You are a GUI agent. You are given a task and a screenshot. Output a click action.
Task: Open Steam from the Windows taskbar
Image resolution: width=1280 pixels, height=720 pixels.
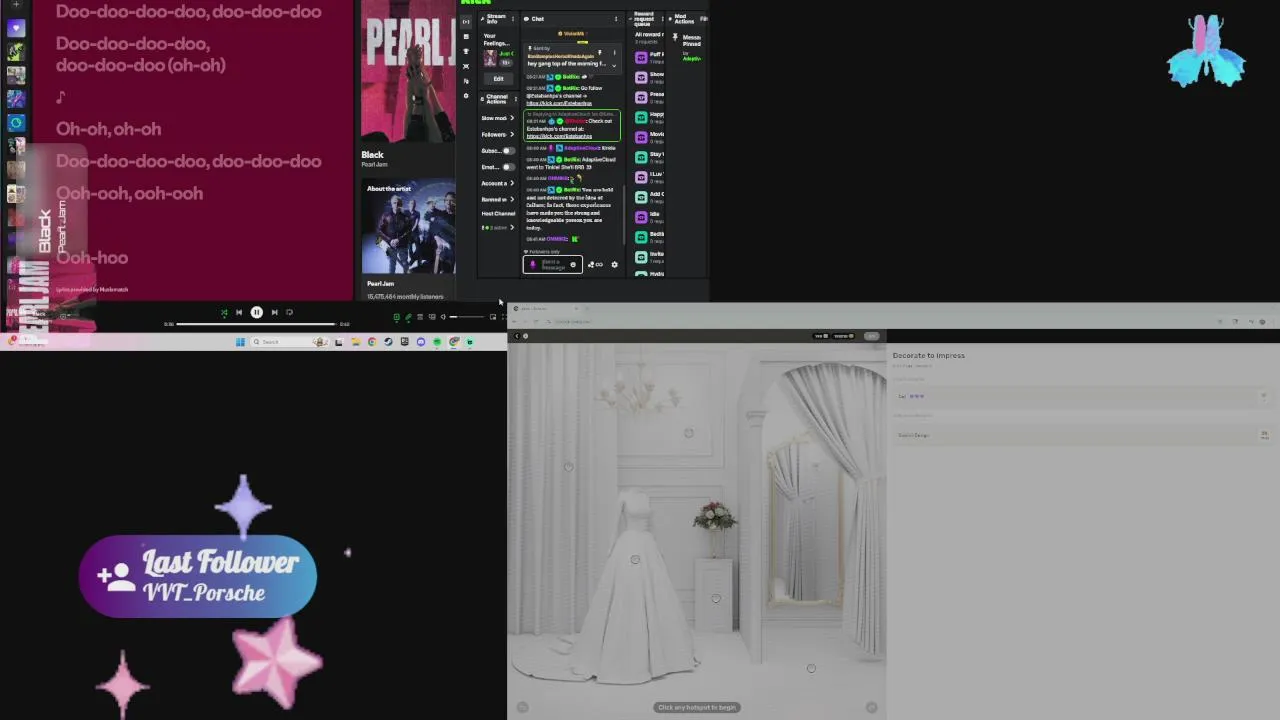tap(388, 342)
